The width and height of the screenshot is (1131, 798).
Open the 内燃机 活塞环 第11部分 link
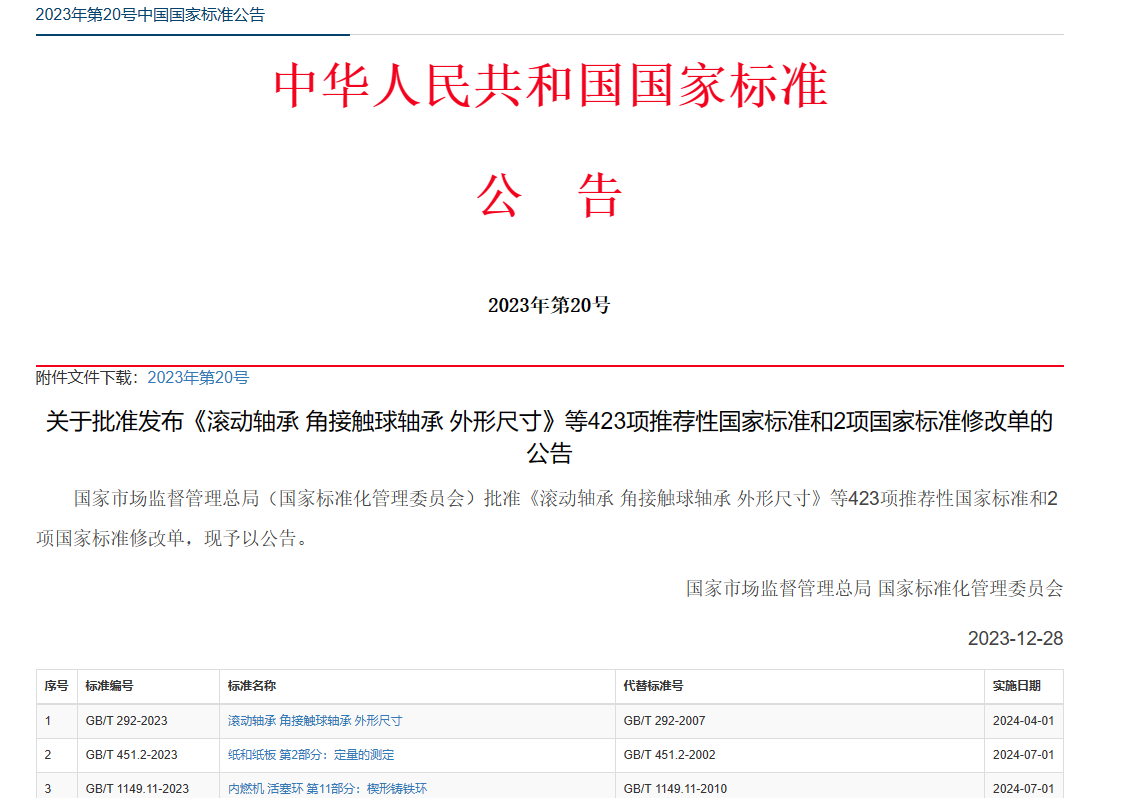[327, 789]
